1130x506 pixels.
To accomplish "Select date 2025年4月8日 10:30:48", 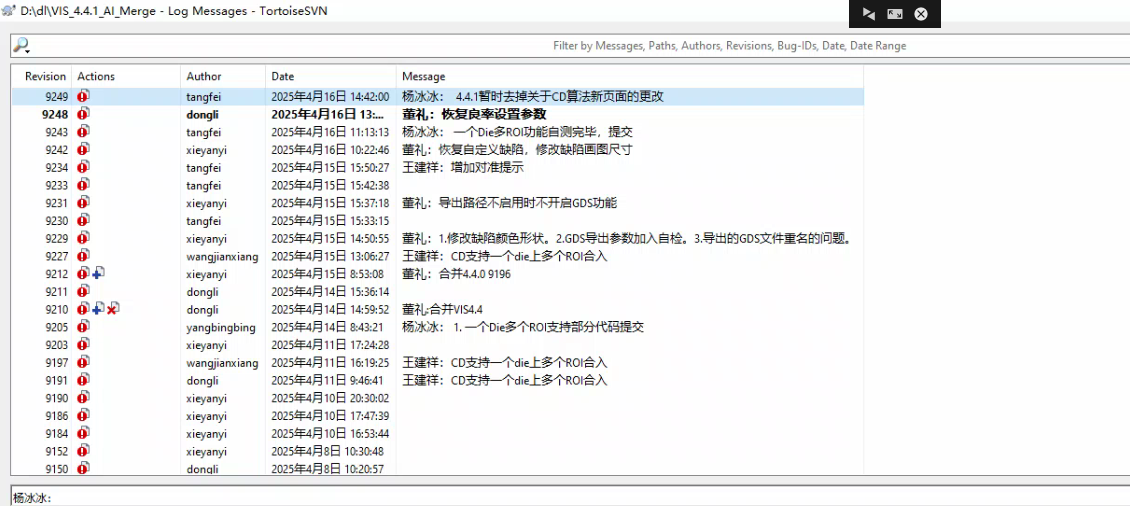I will [327, 452].
